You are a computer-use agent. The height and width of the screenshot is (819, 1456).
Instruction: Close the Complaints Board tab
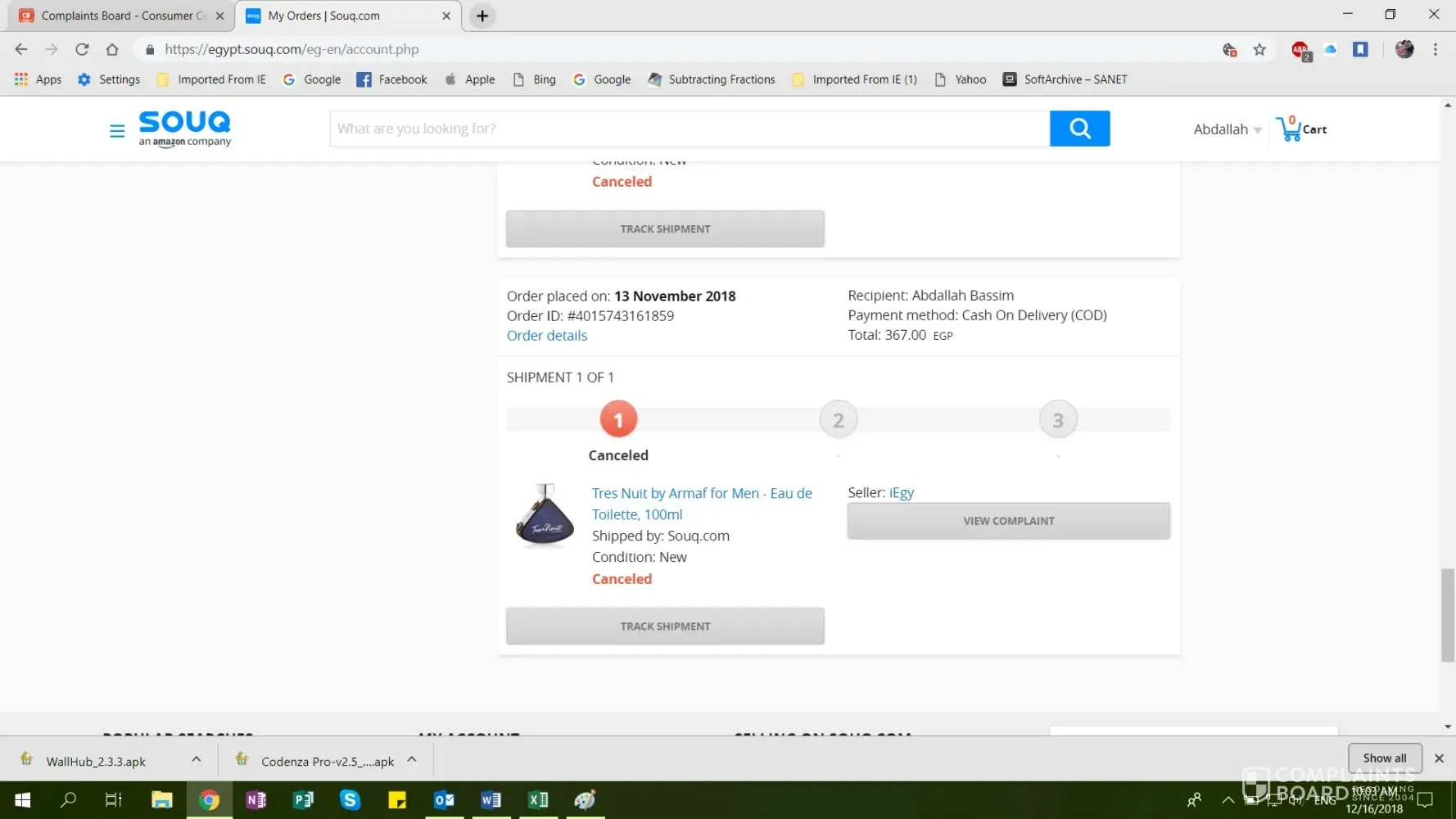pos(219,16)
